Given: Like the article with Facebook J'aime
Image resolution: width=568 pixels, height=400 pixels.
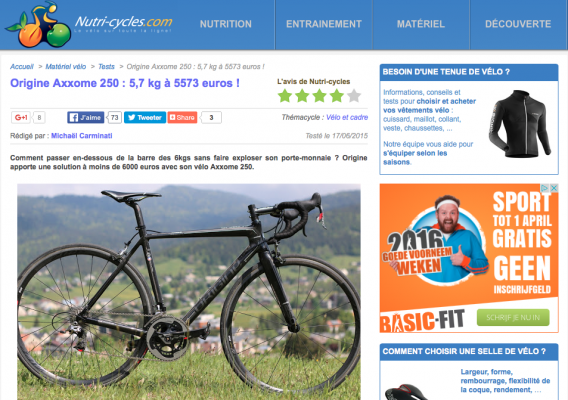Looking at the screenshot, I should coord(85,117).
